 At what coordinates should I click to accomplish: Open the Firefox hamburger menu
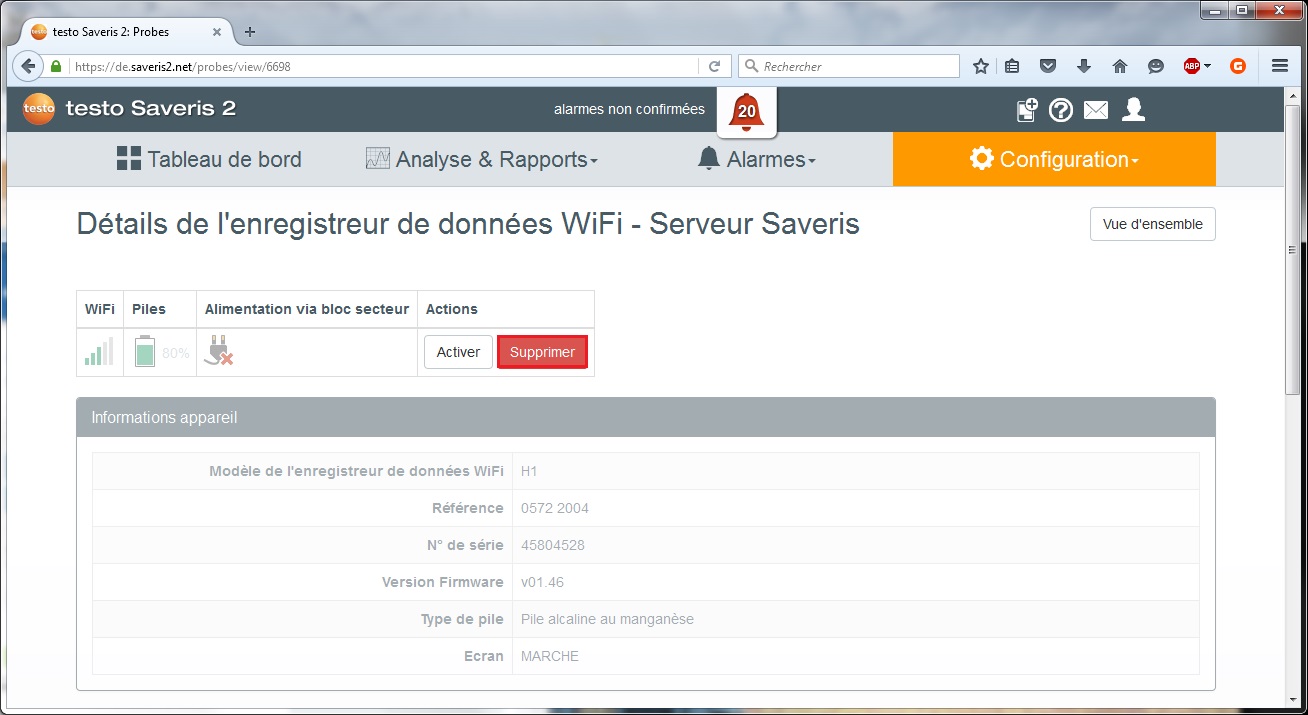coord(1280,66)
